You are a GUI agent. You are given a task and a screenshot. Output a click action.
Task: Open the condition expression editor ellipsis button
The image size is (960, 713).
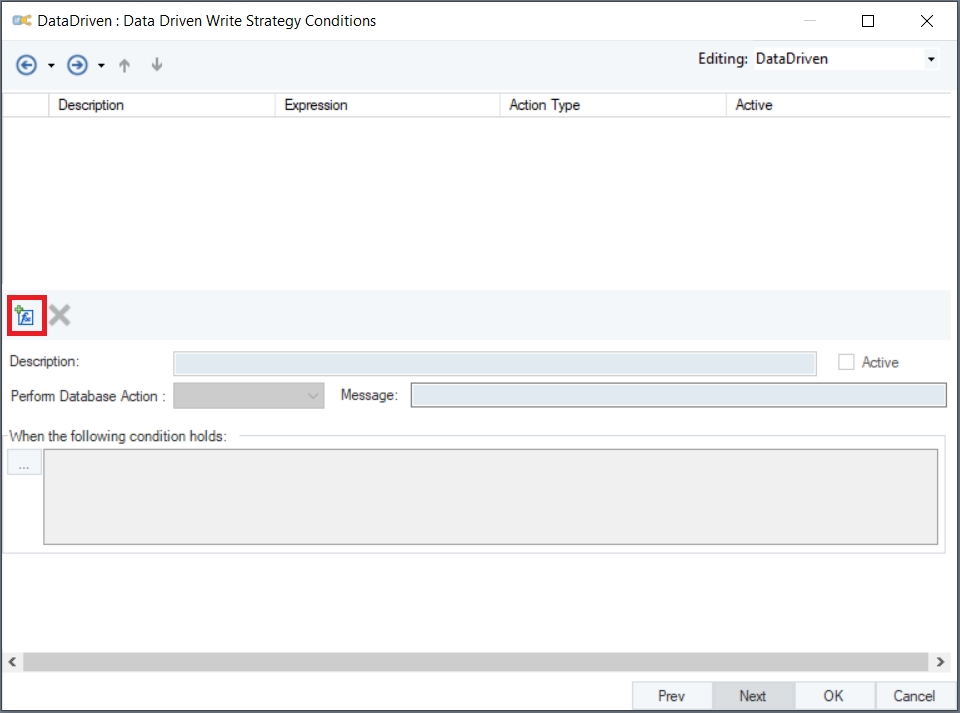tap(24, 465)
